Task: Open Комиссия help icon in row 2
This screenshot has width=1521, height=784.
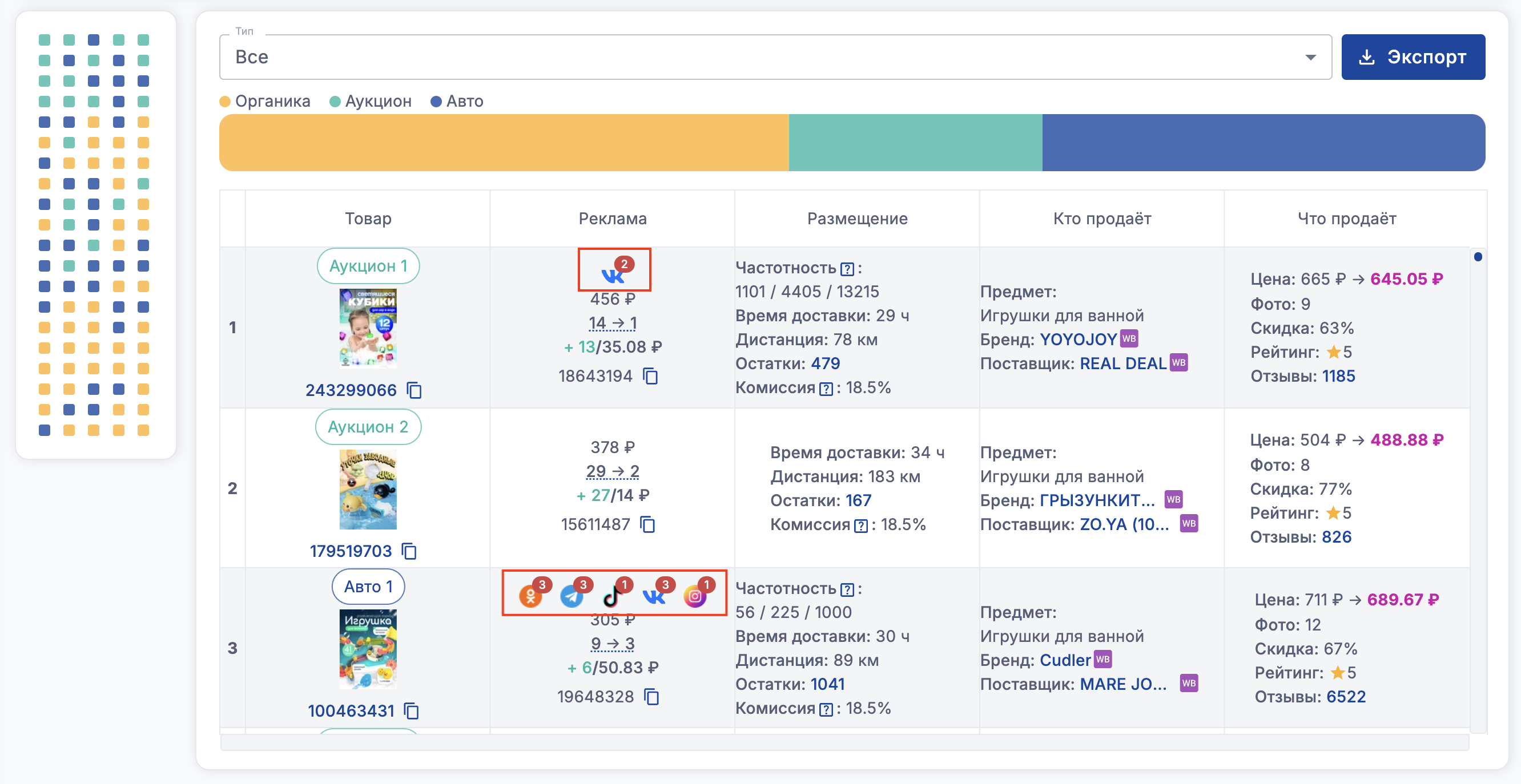Action: [861, 526]
